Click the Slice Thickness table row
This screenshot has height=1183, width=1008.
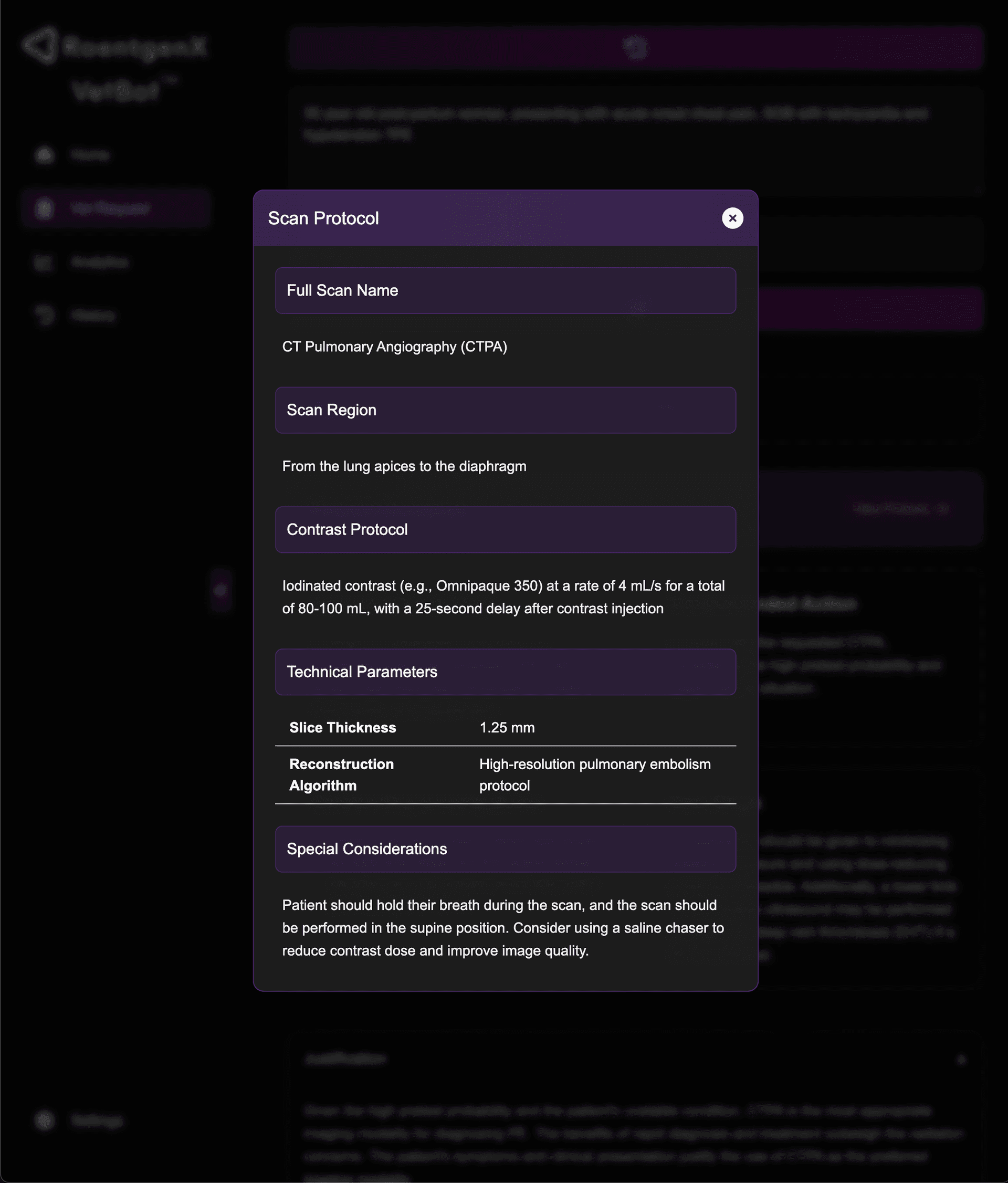pyautogui.click(x=505, y=727)
